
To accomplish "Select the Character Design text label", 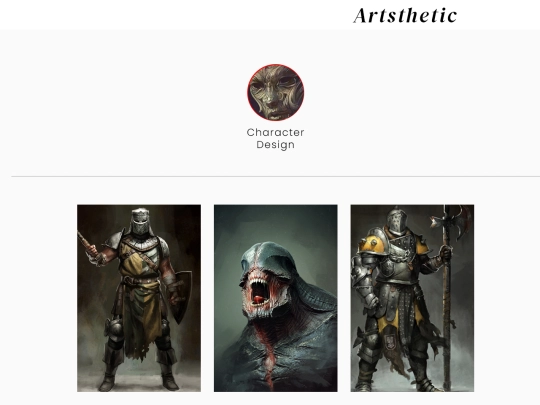I will point(276,138).
